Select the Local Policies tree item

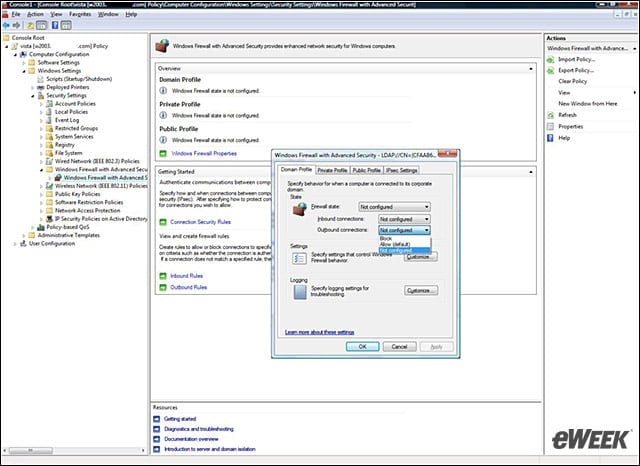[71, 112]
